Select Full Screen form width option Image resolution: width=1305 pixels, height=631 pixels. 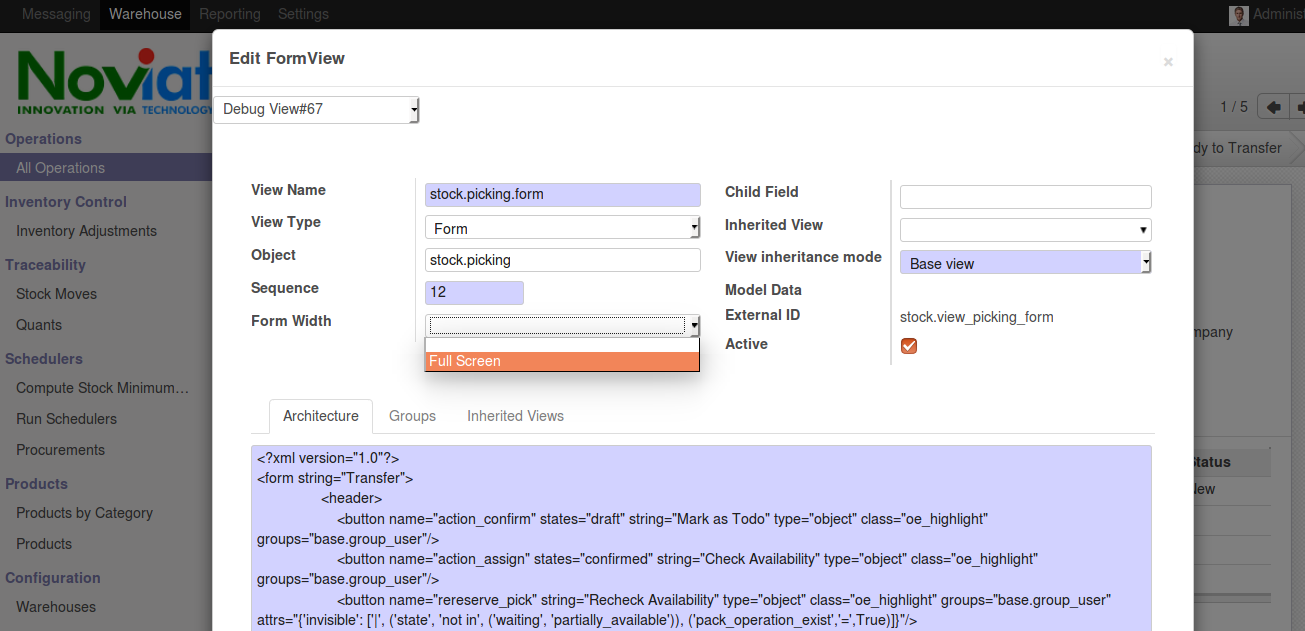point(561,361)
